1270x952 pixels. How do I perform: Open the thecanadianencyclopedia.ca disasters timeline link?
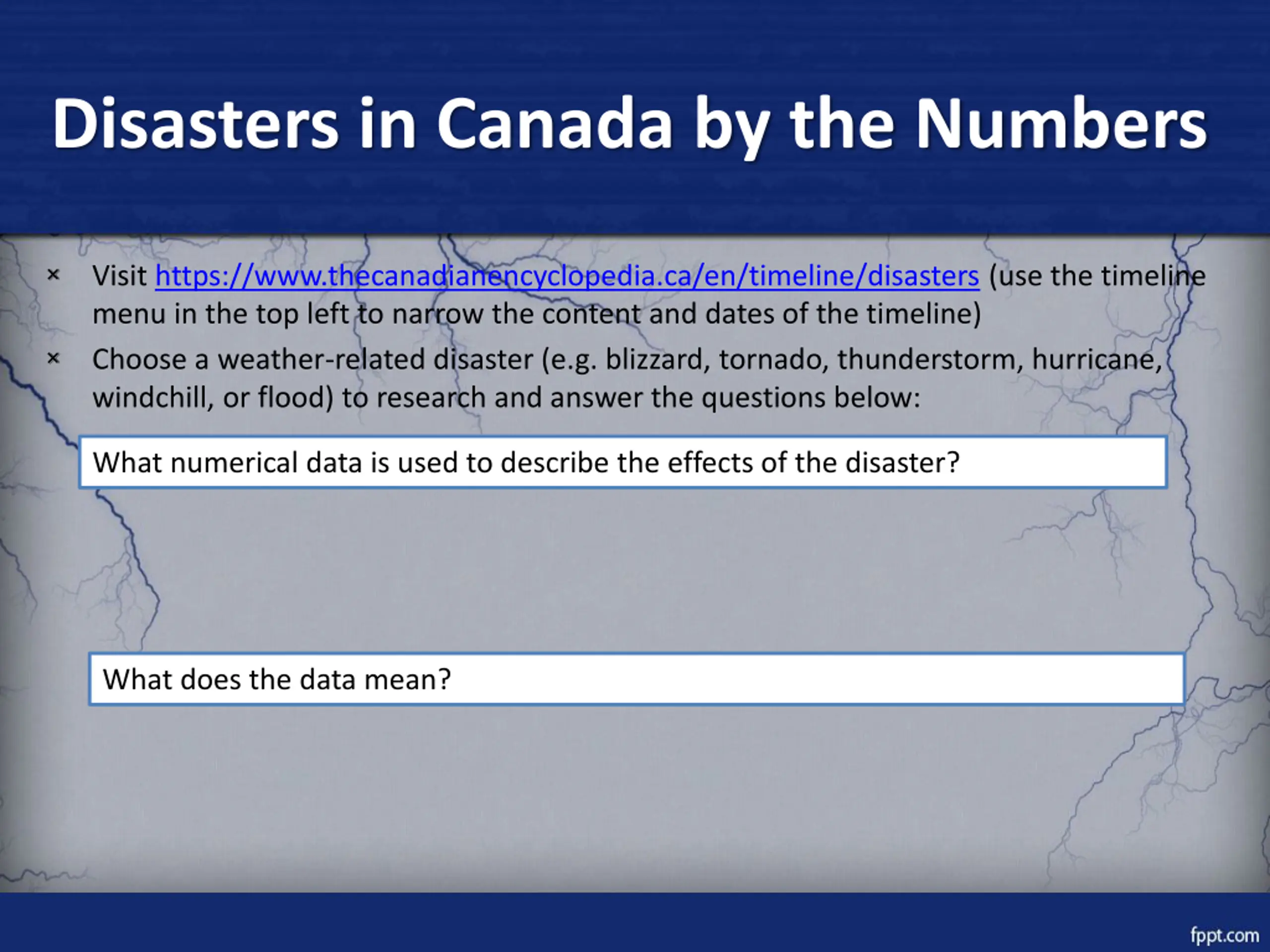[567, 277]
